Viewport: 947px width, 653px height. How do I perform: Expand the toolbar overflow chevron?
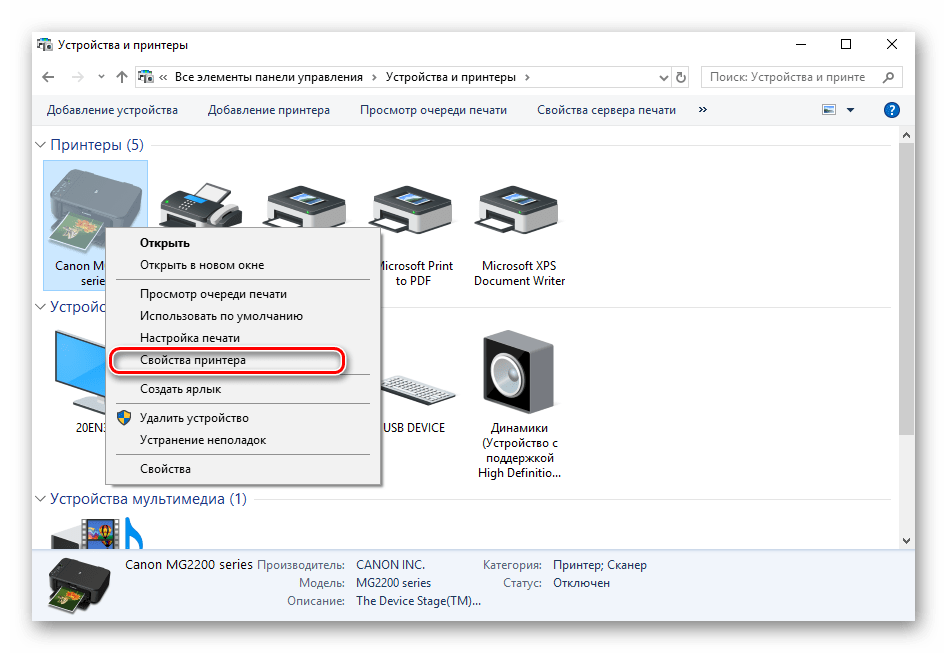click(x=703, y=110)
